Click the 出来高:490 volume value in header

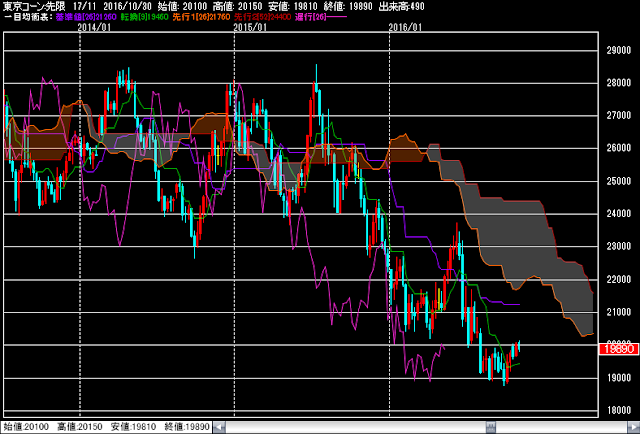click(402, 6)
